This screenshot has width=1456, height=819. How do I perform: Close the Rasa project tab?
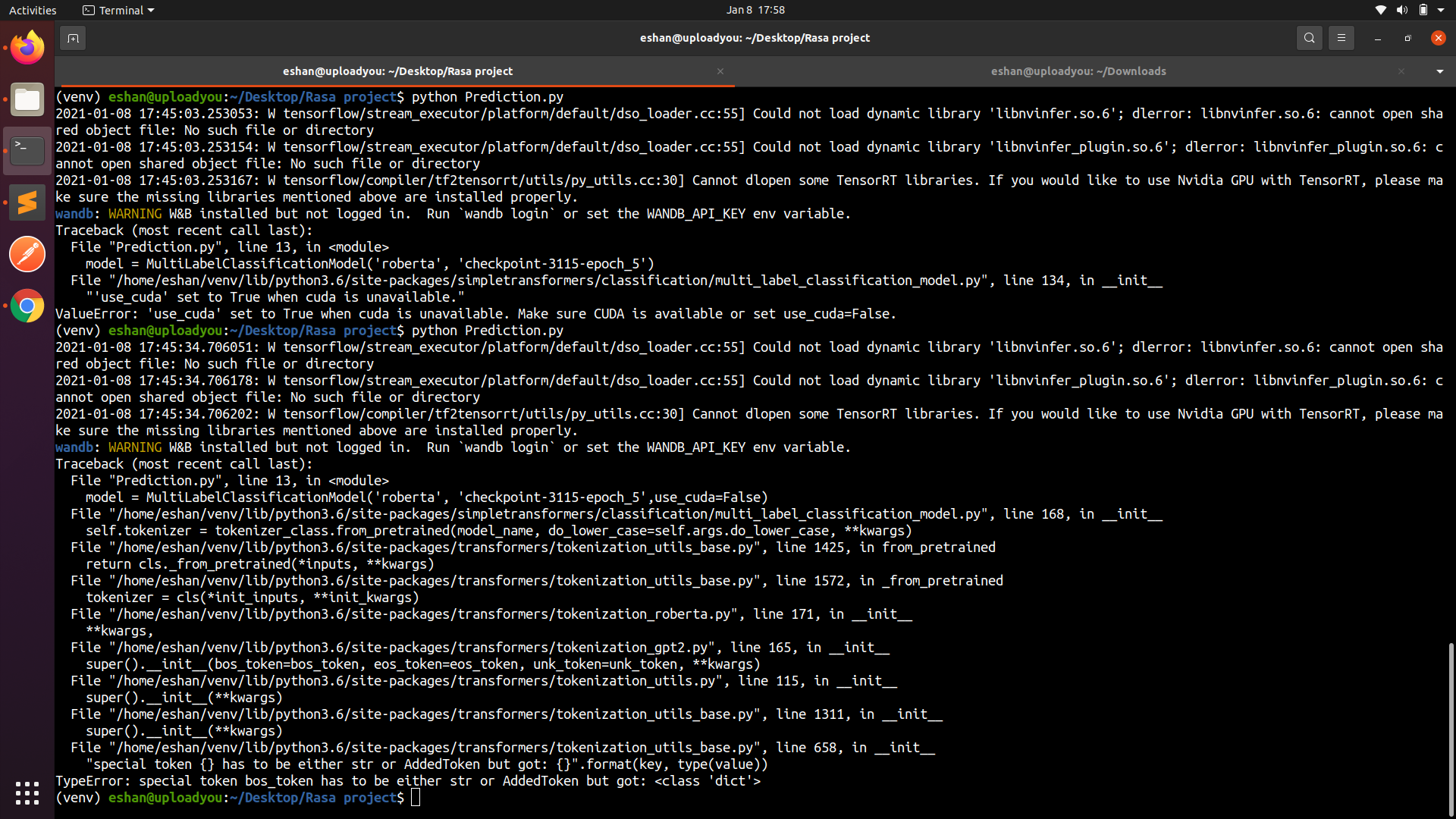[x=720, y=71]
